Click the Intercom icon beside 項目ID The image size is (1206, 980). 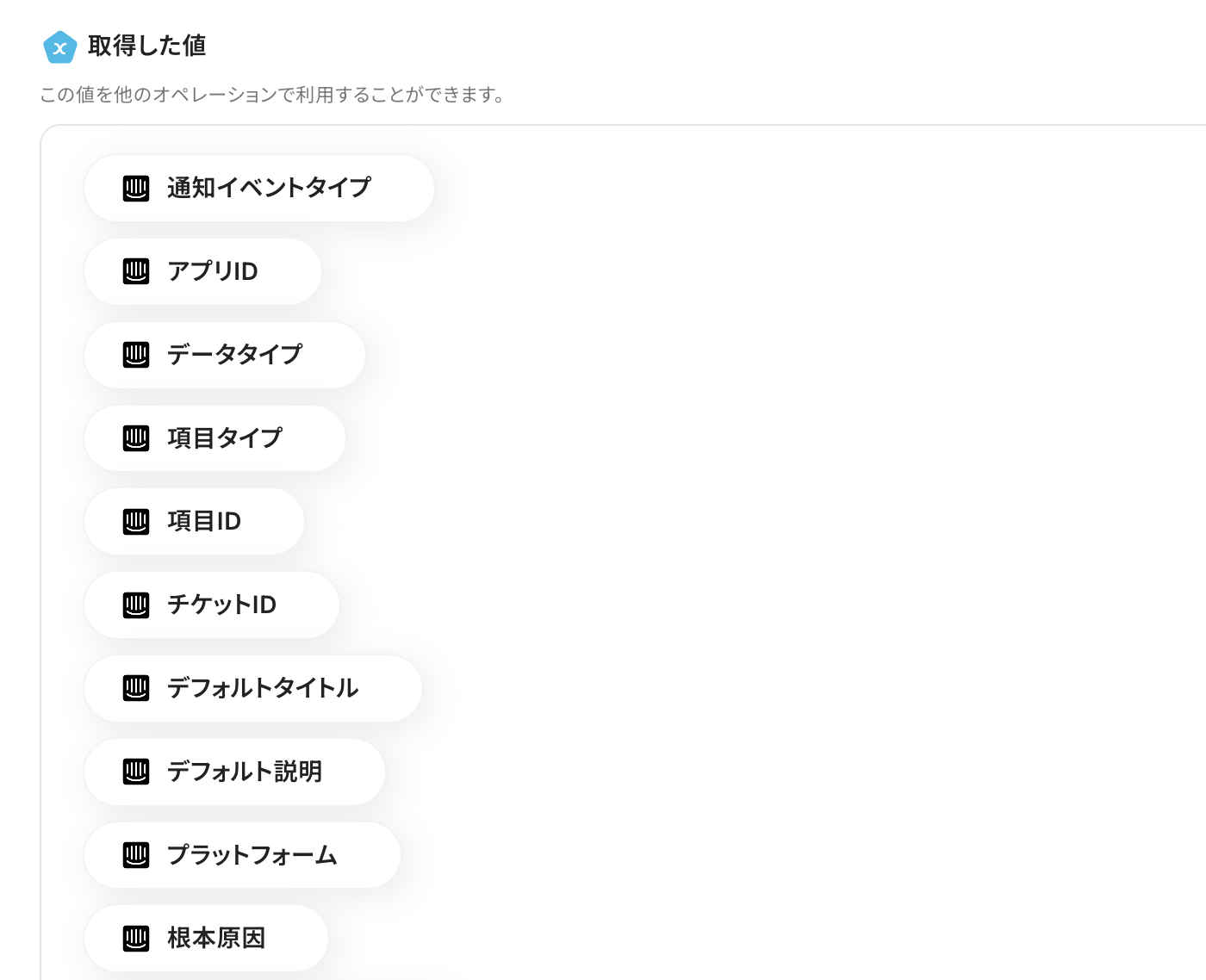point(136,521)
